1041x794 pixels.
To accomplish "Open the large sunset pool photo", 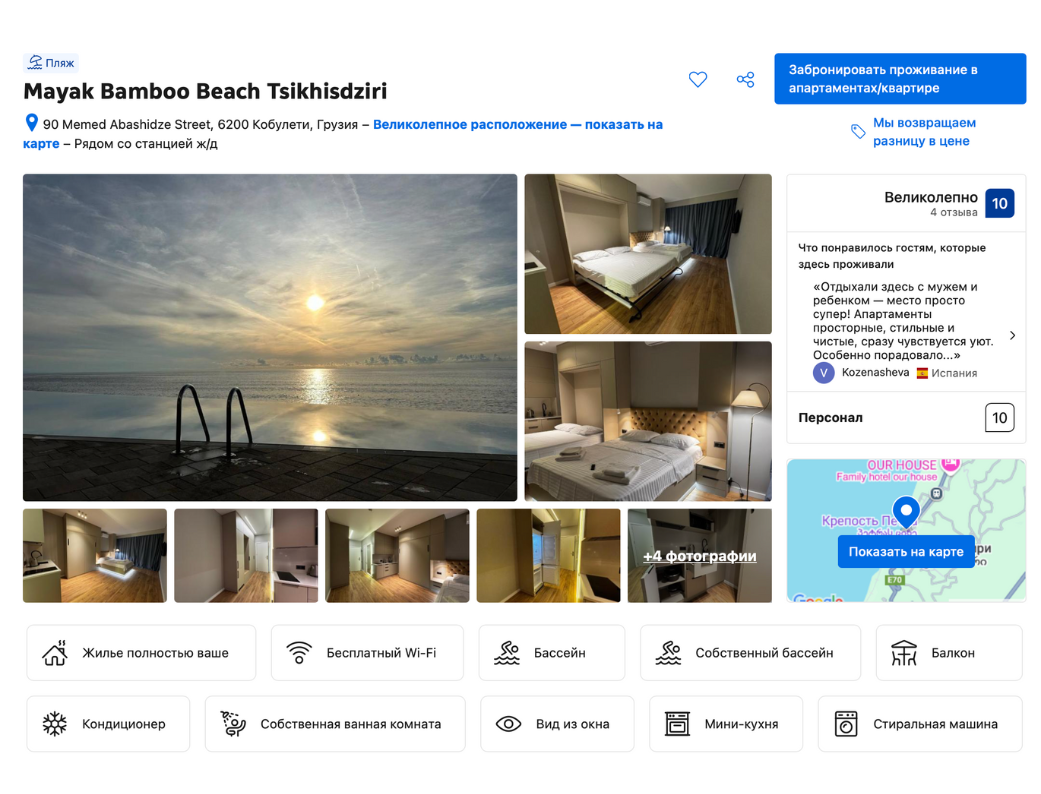I will 270,337.
